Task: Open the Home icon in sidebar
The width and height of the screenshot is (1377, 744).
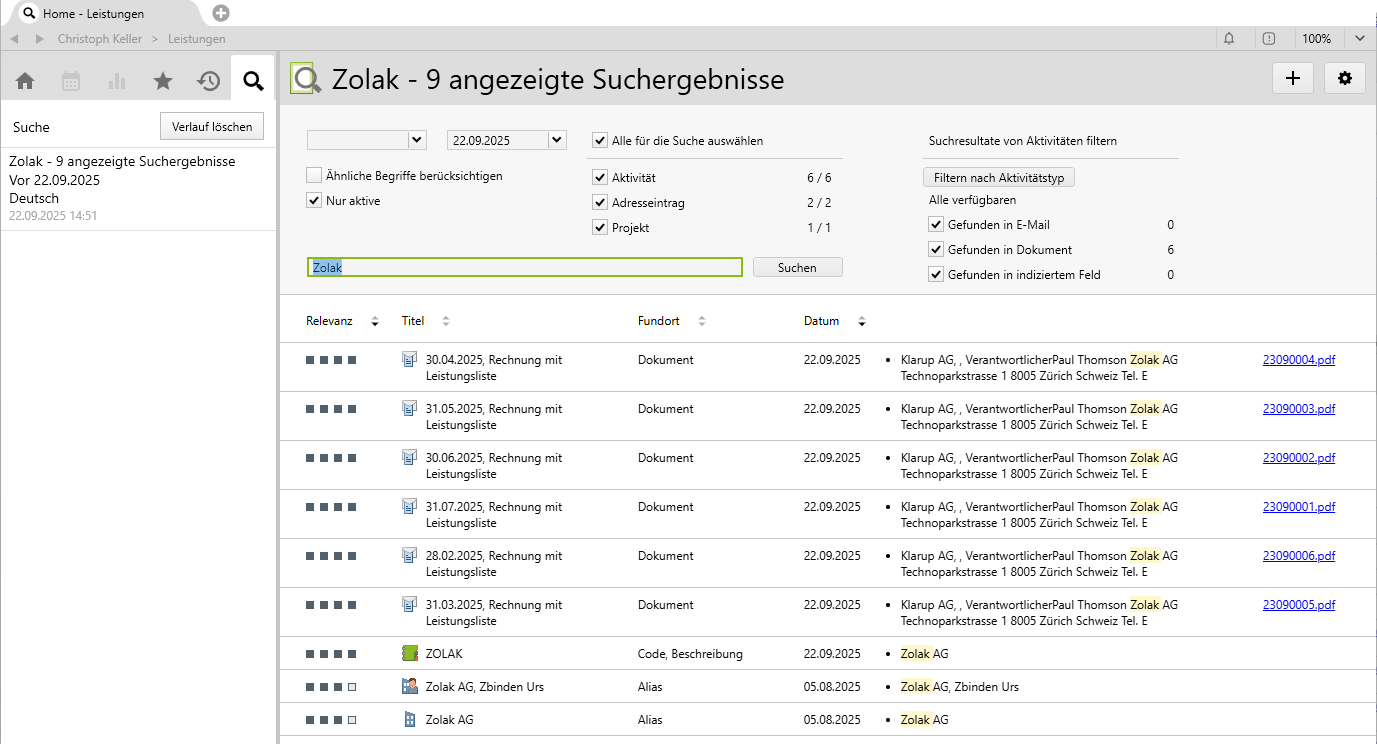Action: pos(25,81)
